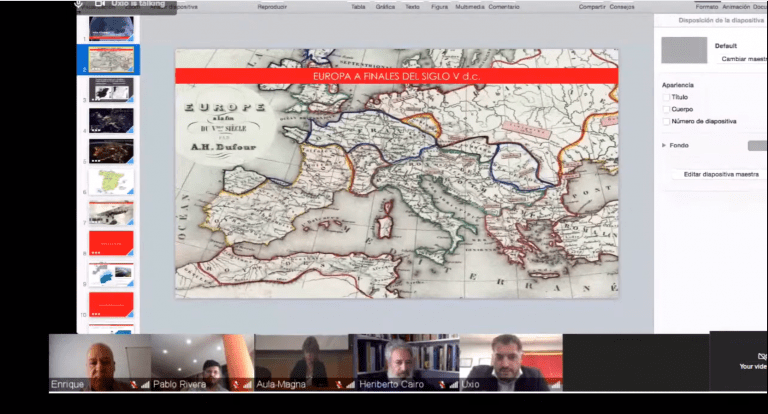
Task: Enable the Título checkbox
Action: [666, 97]
